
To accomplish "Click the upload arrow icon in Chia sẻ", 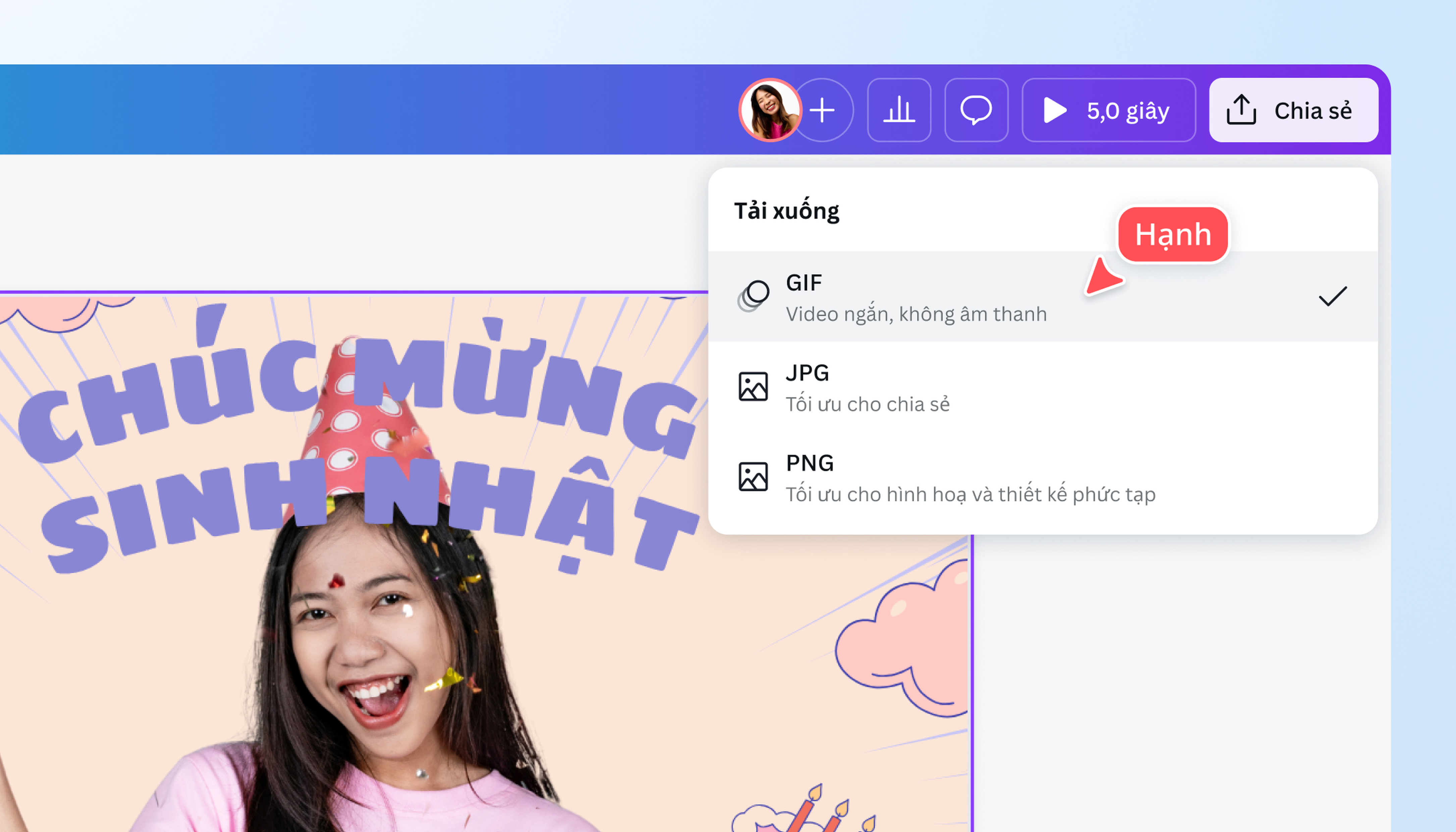I will tap(1241, 110).
